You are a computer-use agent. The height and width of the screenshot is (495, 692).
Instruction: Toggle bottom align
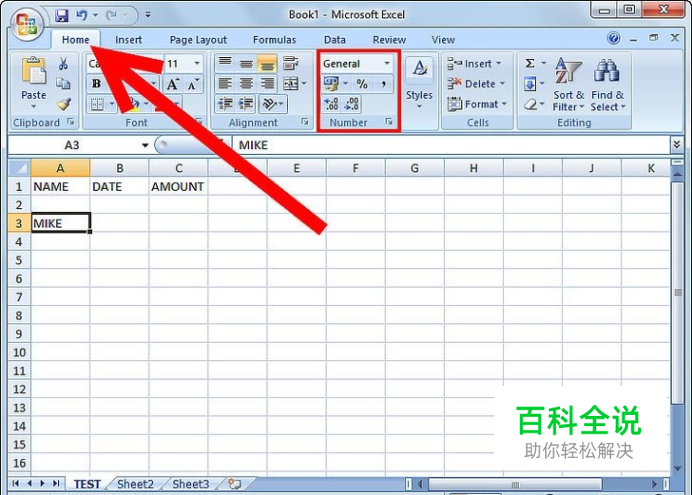click(x=267, y=64)
